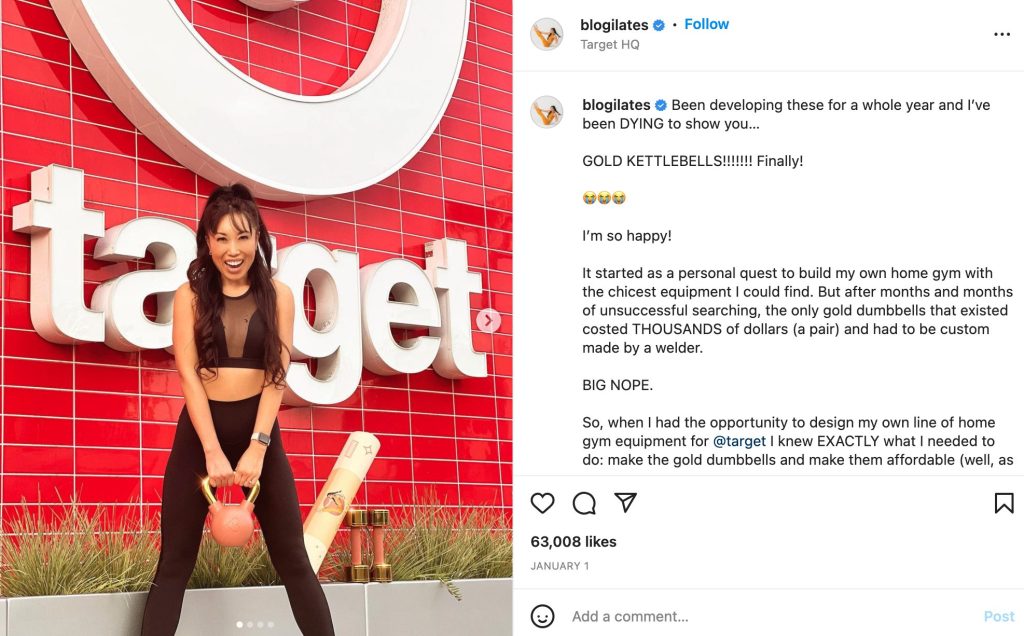Share post using paper plane icon
The height and width of the screenshot is (636, 1024).
[626, 502]
